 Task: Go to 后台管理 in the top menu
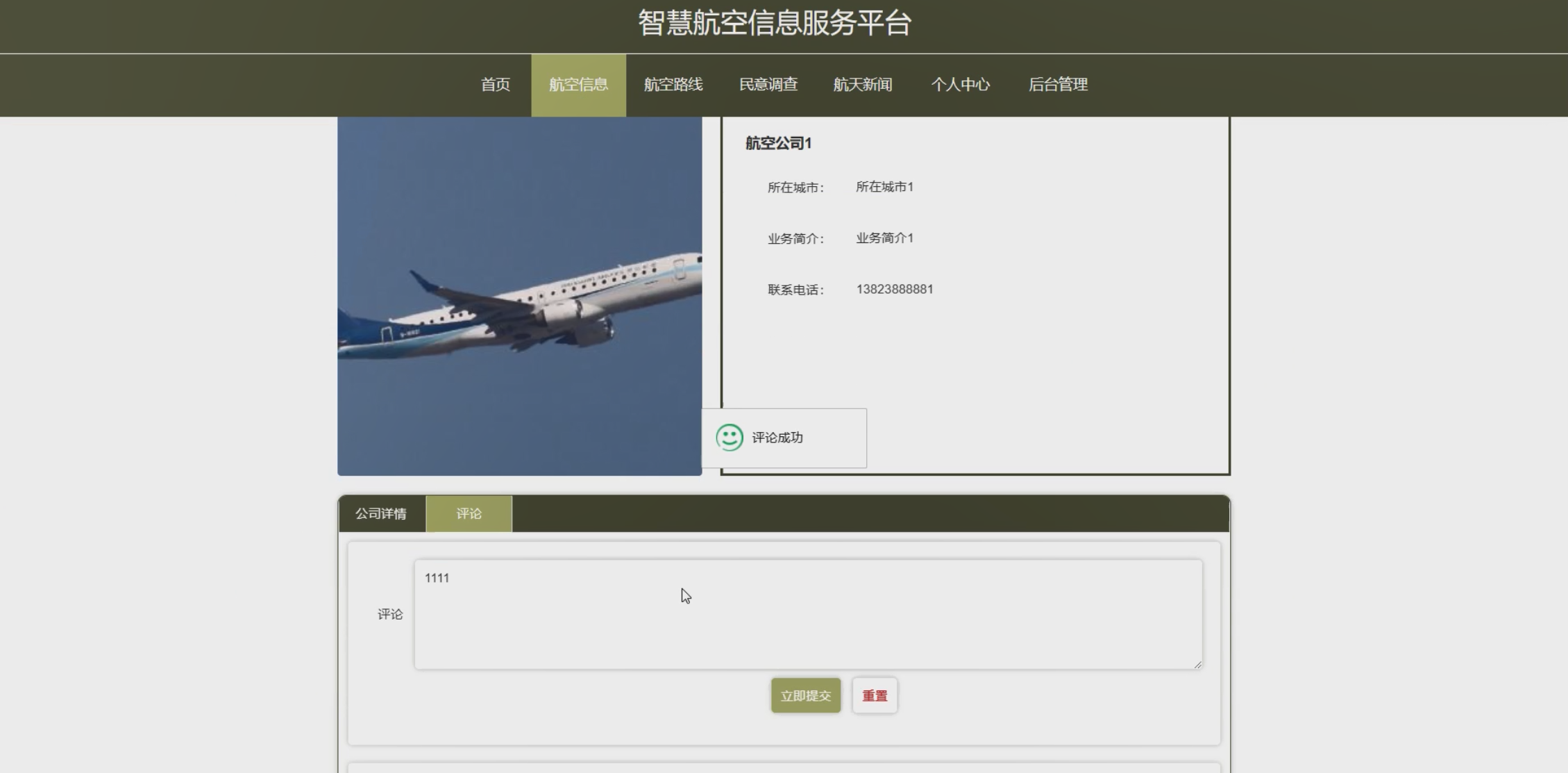1057,85
